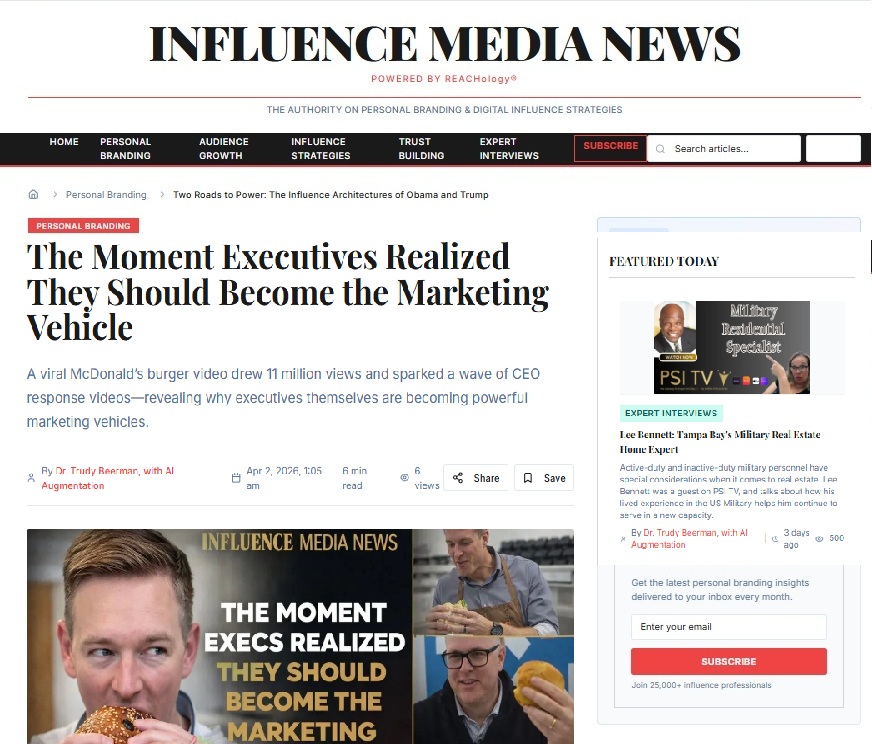
Task: Click the black Subscribe button in navbar
Action: click(610, 148)
